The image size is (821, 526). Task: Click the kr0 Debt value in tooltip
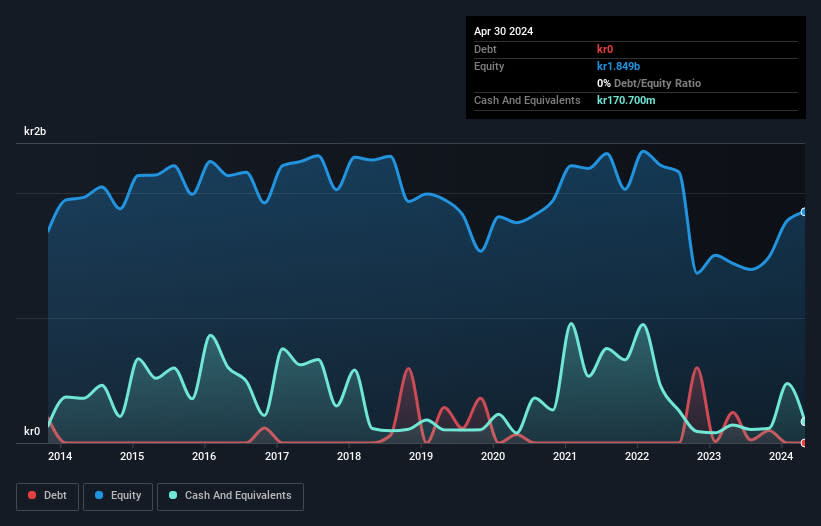pos(605,49)
